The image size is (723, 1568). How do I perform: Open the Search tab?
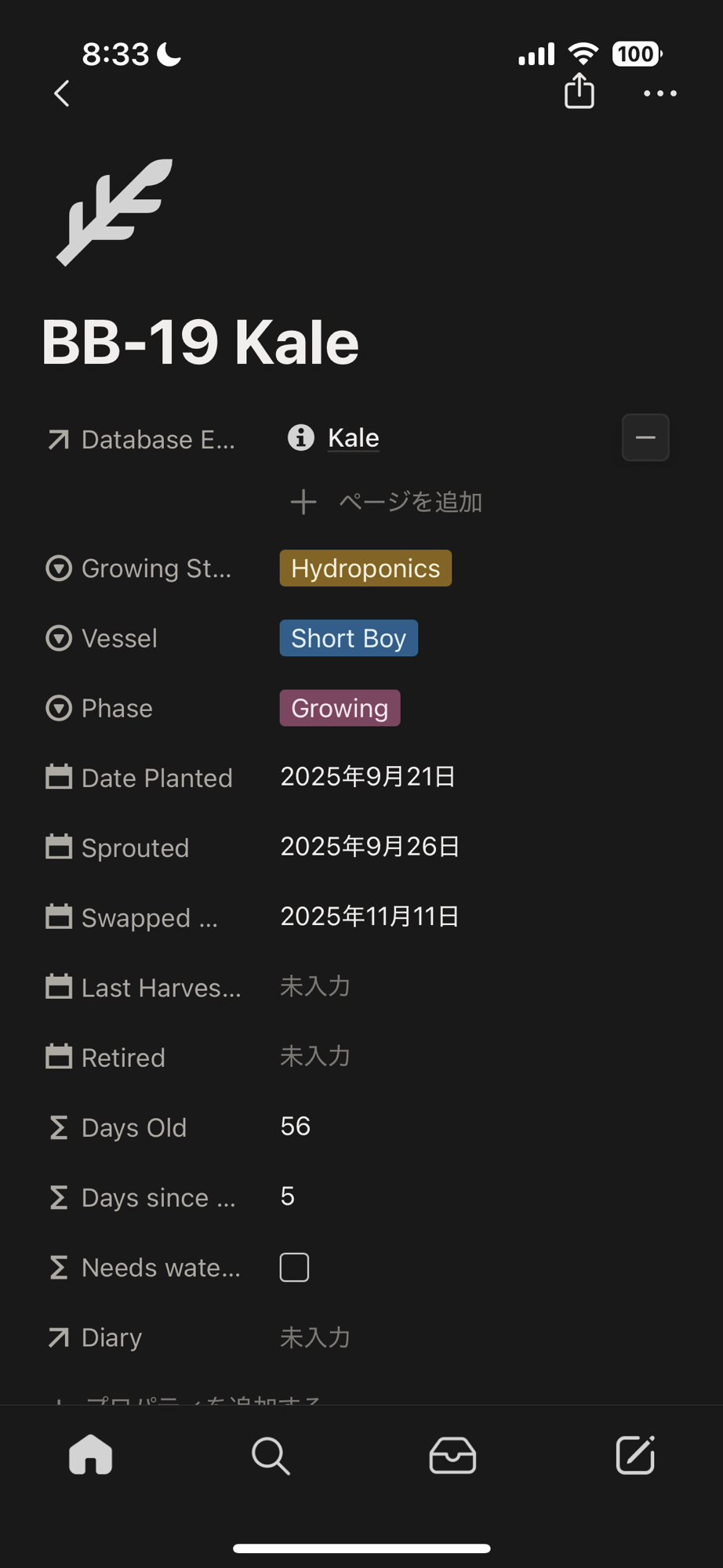pyautogui.click(x=271, y=1455)
